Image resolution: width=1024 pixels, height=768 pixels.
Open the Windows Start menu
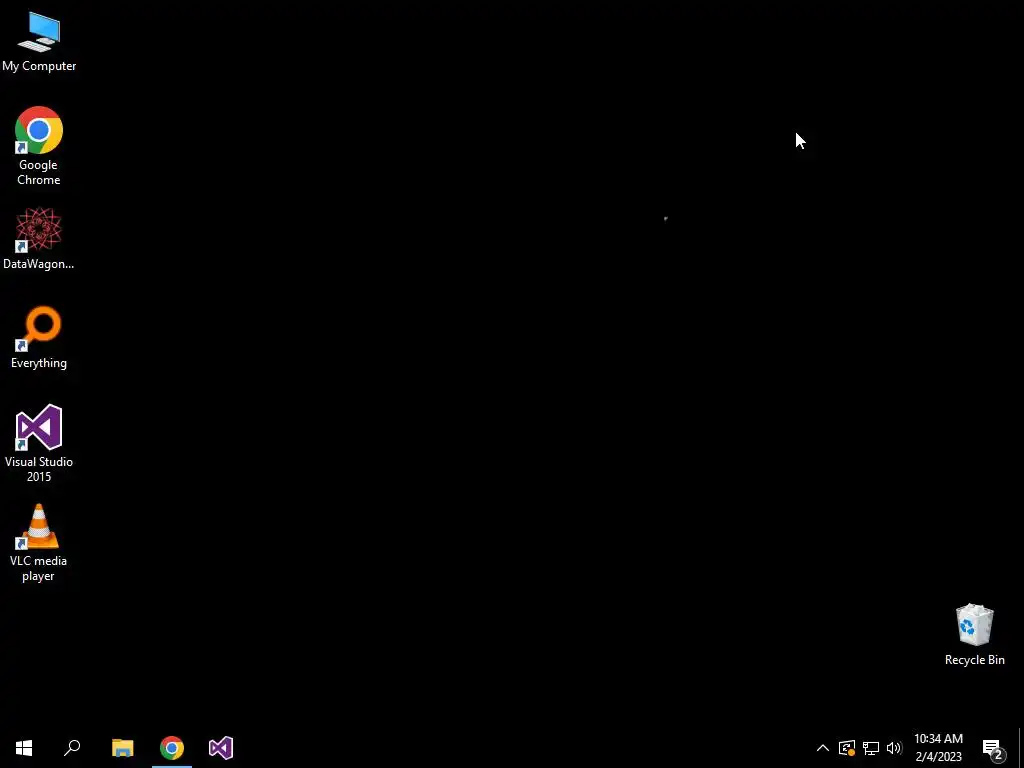coord(24,748)
